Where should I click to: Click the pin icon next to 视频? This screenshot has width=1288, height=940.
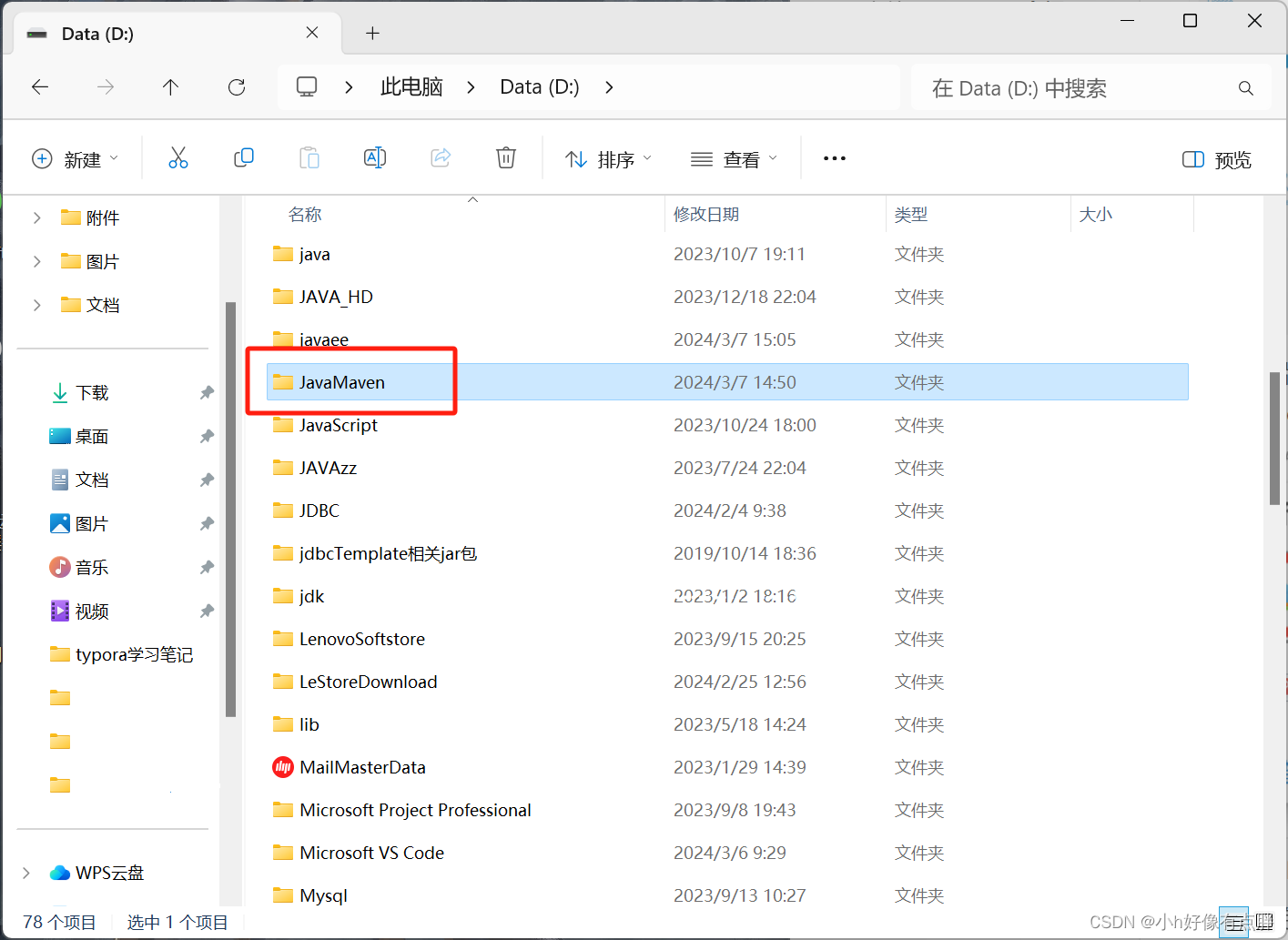click(x=207, y=612)
